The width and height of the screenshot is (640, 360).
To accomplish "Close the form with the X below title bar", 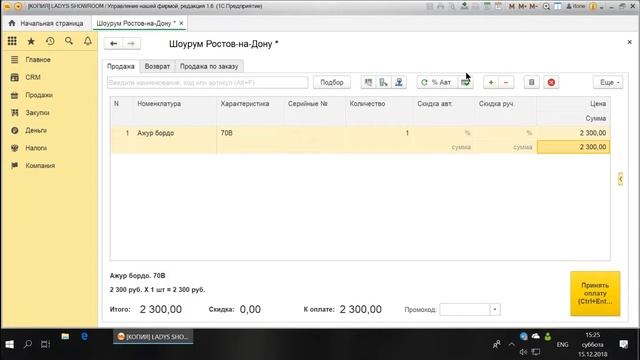I will pyautogui.click(x=629, y=42).
